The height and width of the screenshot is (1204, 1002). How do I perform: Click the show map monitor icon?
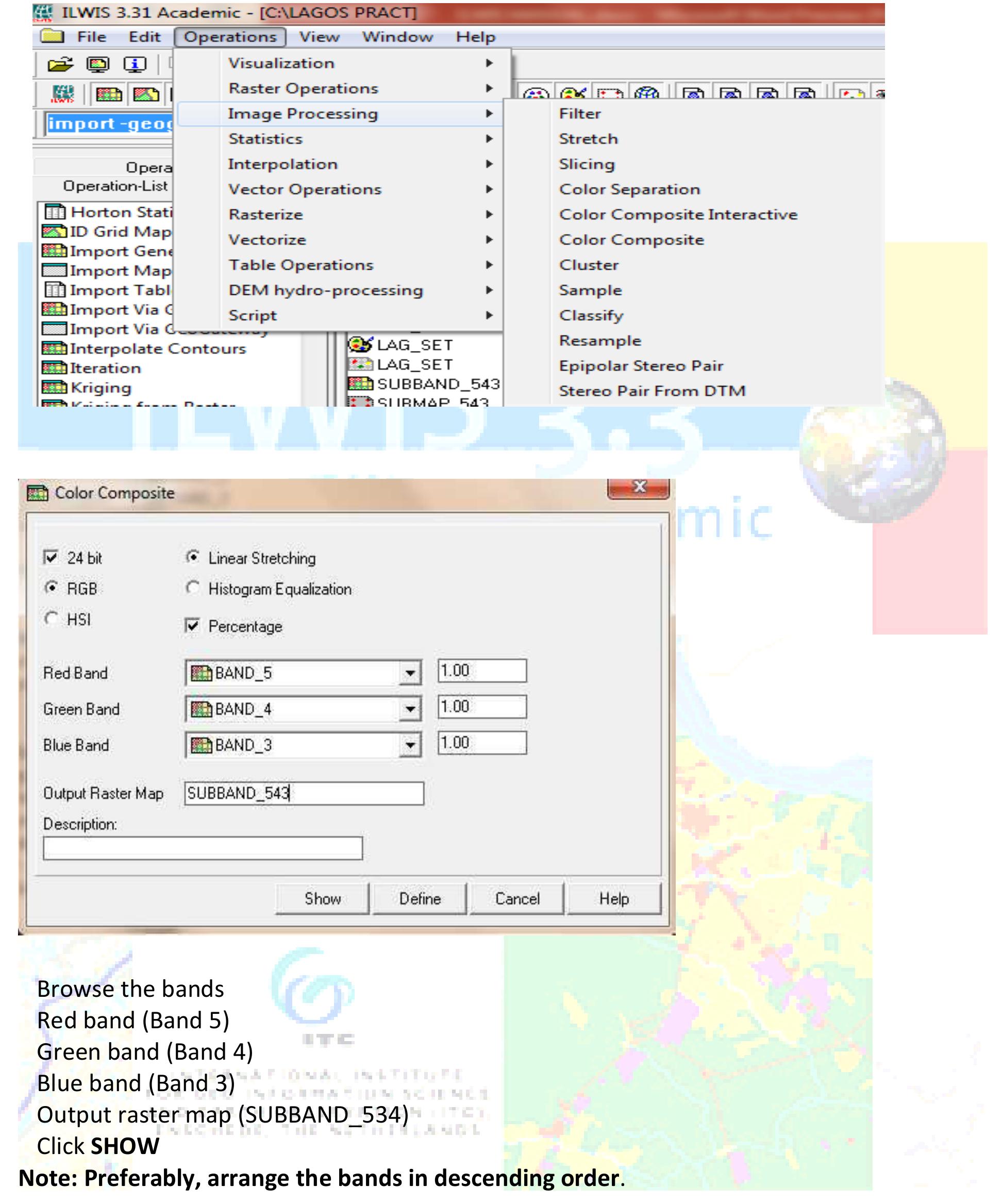coord(98,64)
